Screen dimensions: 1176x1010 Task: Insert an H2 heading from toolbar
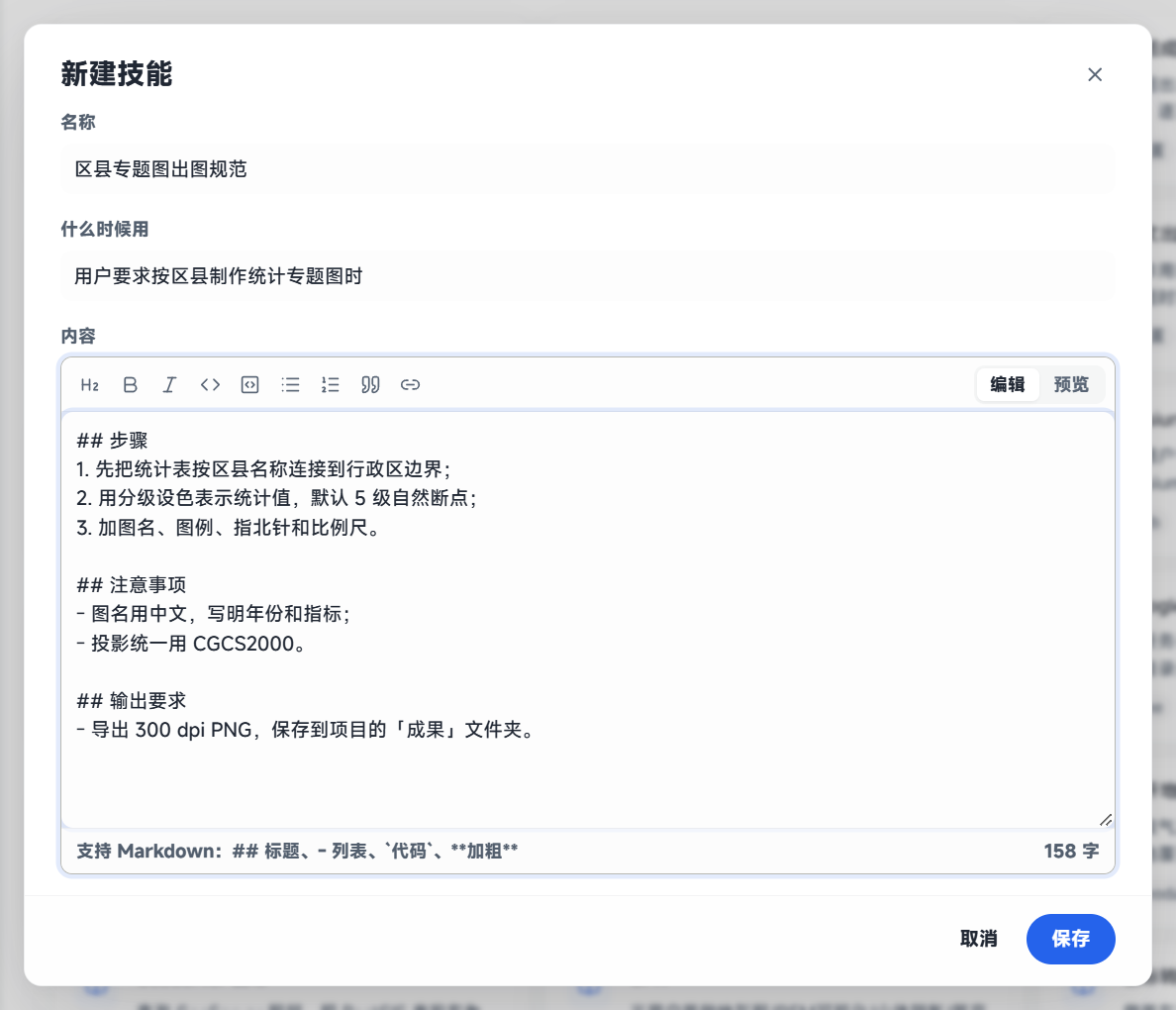point(90,385)
